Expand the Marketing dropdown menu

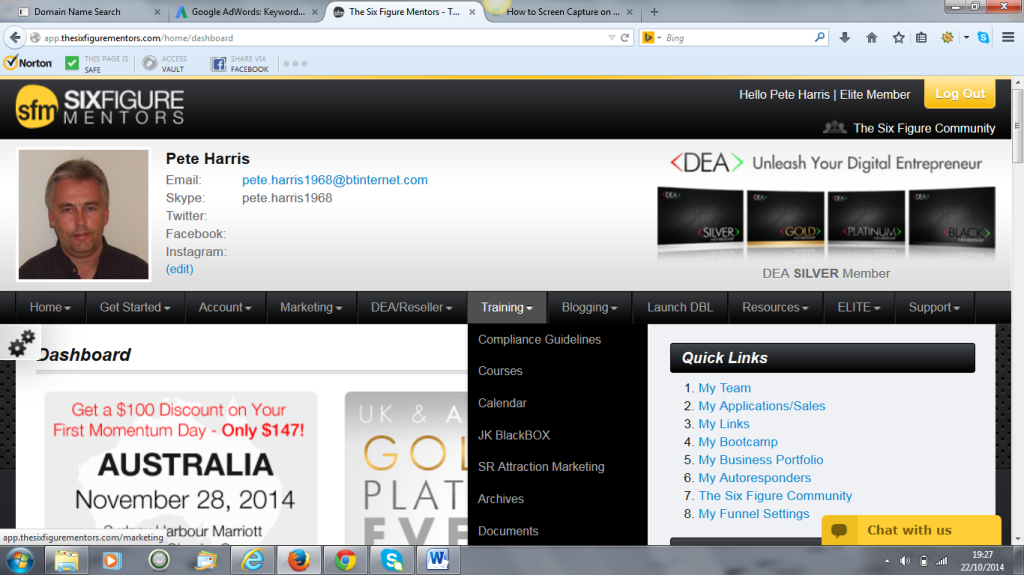point(311,307)
